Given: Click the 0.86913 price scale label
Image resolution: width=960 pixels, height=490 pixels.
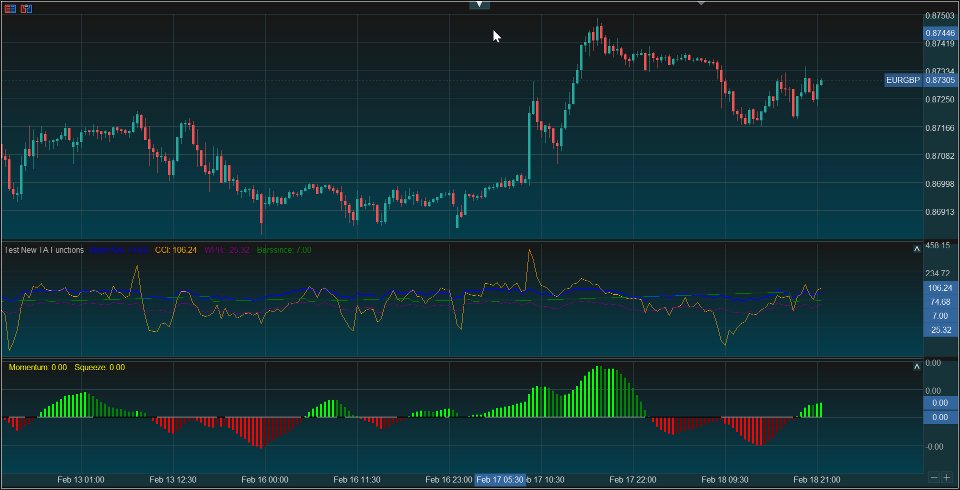Looking at the screenshot, I should tap(940, 212).
